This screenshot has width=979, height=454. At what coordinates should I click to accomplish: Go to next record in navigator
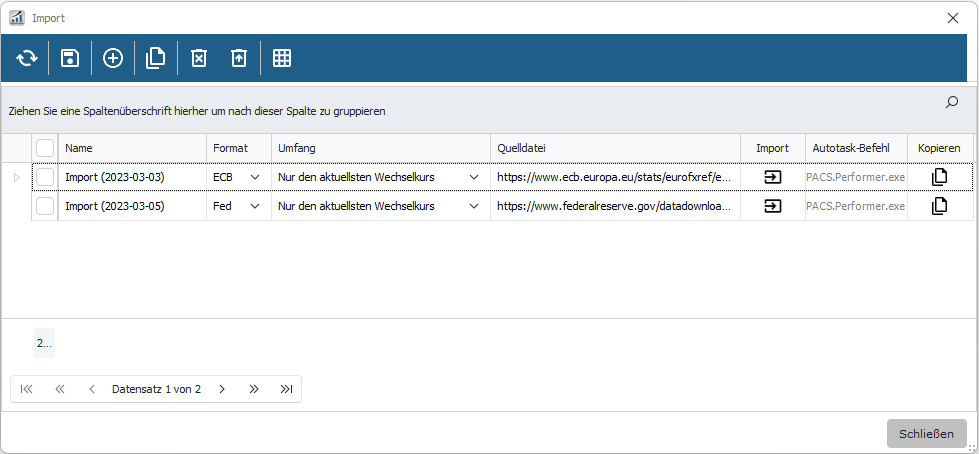(x=222, y=389)
